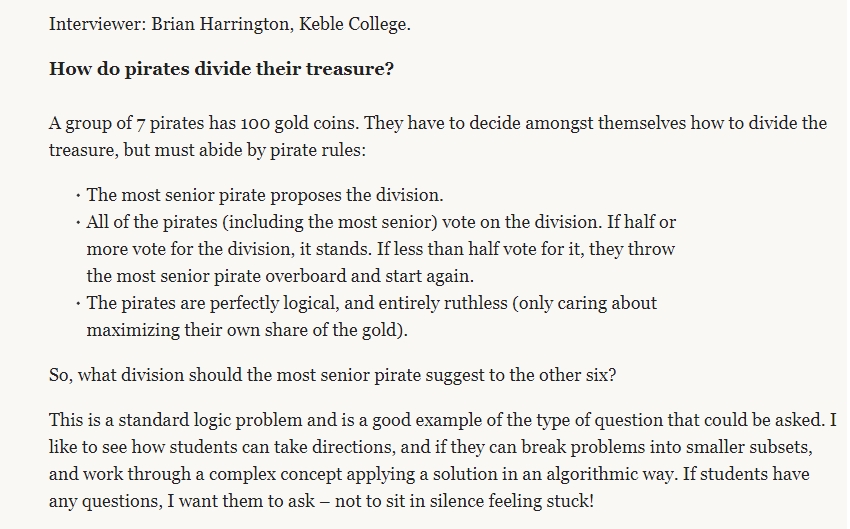Click the name "Brian Harrington"
Image resolution: width=850 pixels, height=529 pixels.
pos(207,24)
